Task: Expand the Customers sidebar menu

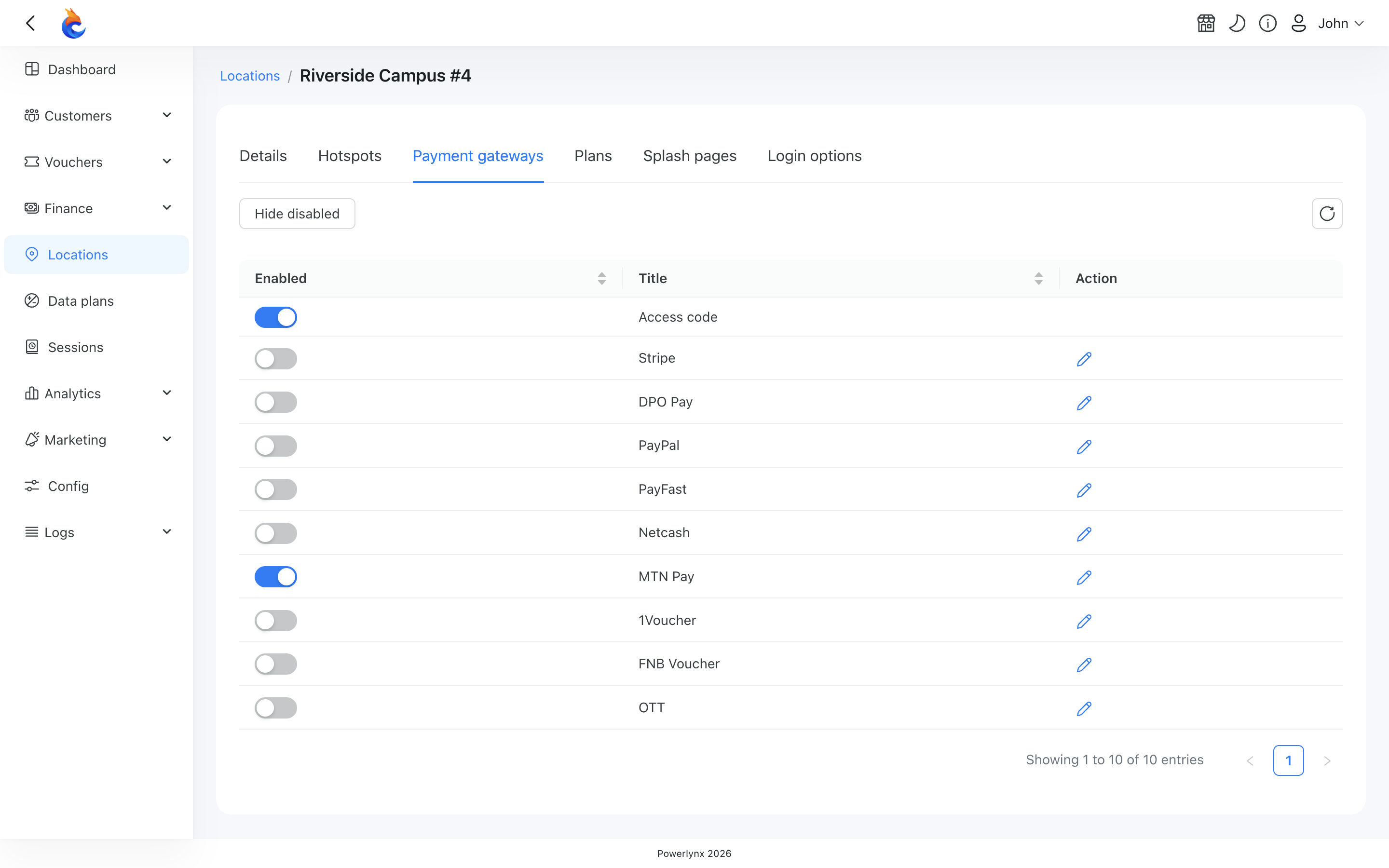Action: [96, 115]
